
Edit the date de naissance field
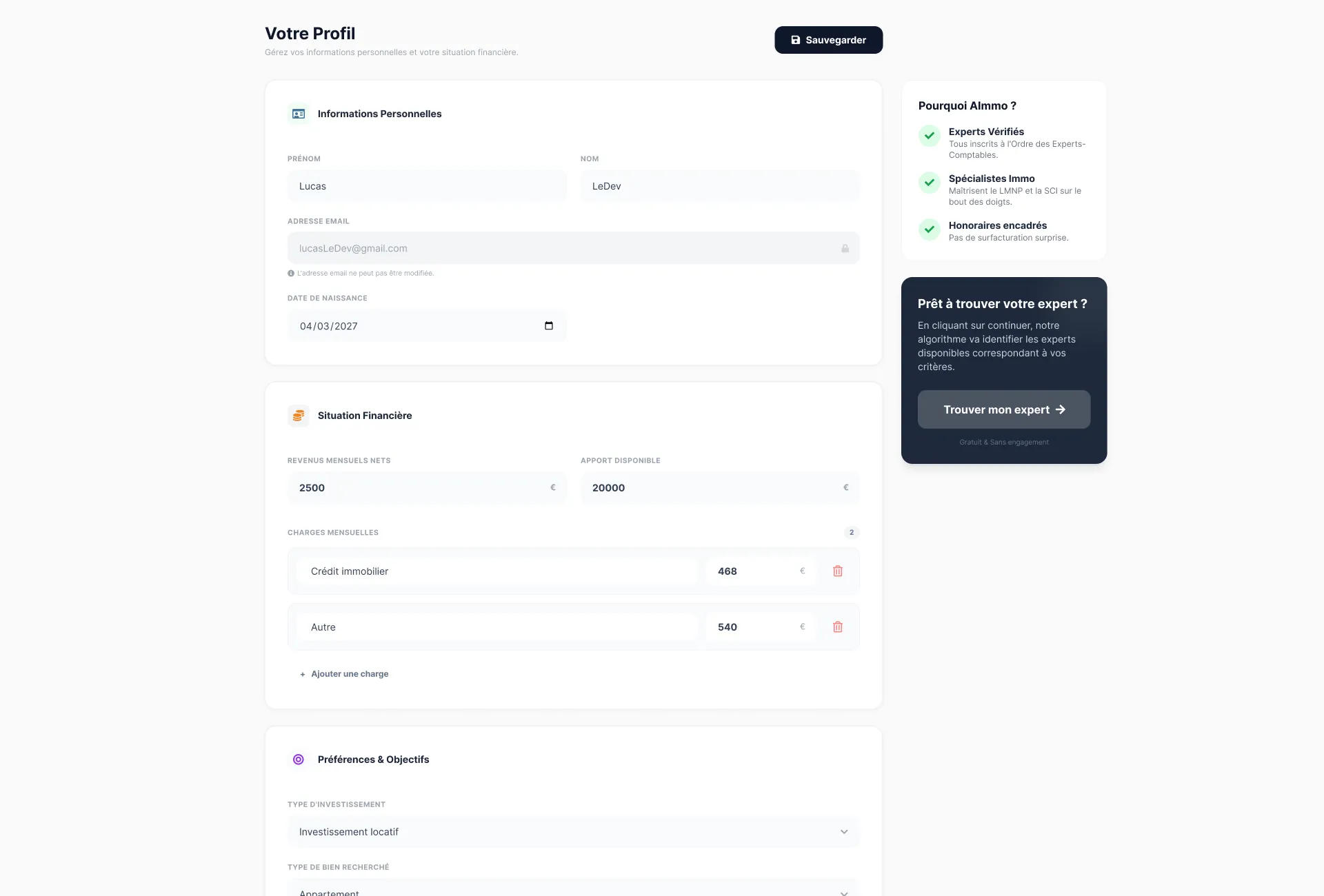427,326
